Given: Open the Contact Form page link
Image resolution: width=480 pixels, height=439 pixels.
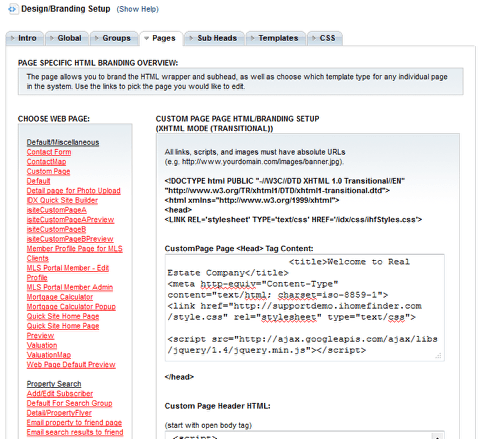Looking at the screenshot, I should coord(49,152).
